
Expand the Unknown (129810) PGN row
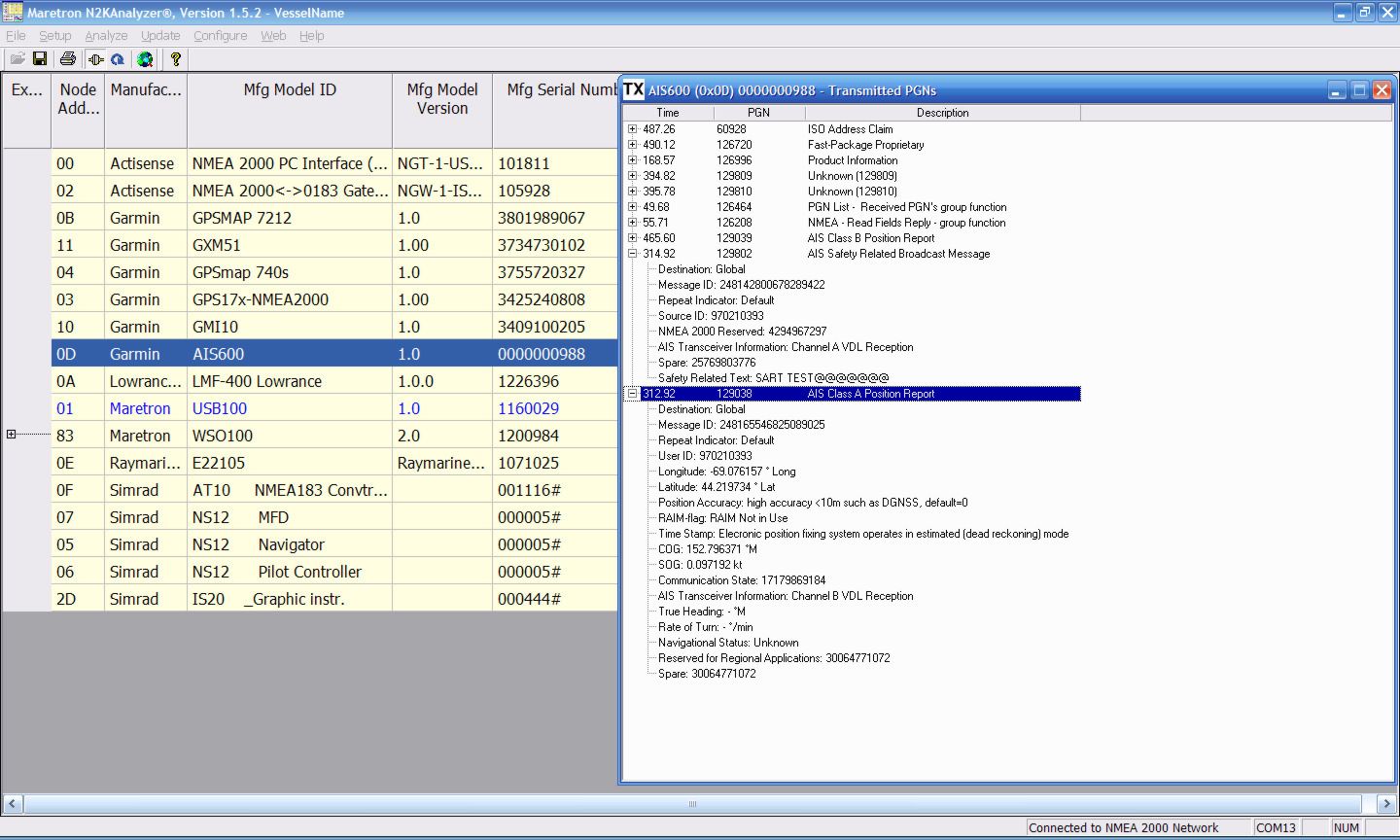pos(633,192)
